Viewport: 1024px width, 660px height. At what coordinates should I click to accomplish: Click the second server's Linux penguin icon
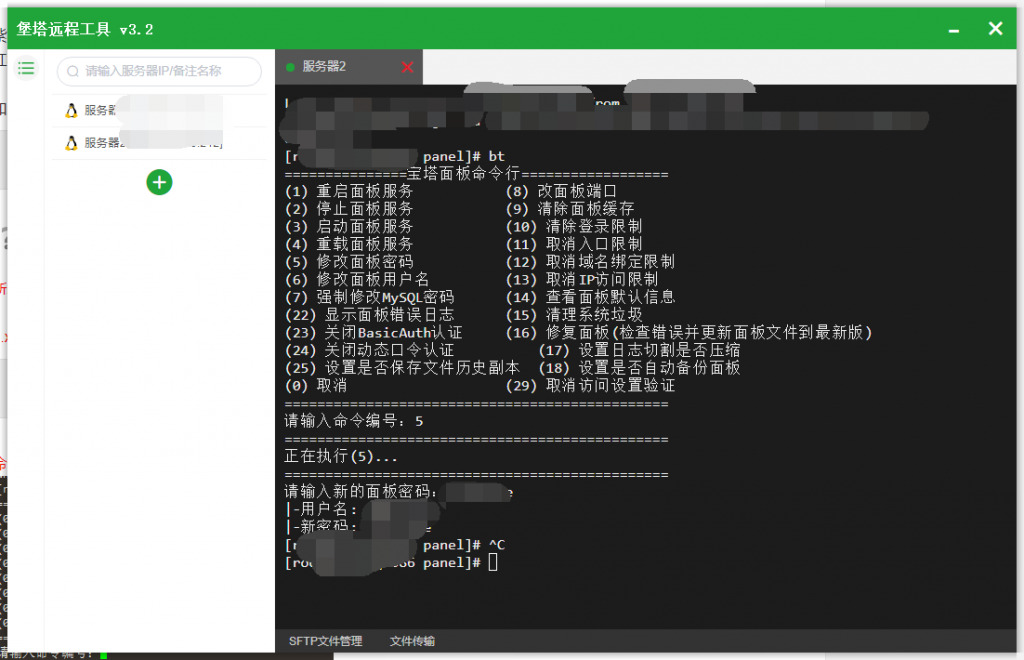[x=71, y=143]
